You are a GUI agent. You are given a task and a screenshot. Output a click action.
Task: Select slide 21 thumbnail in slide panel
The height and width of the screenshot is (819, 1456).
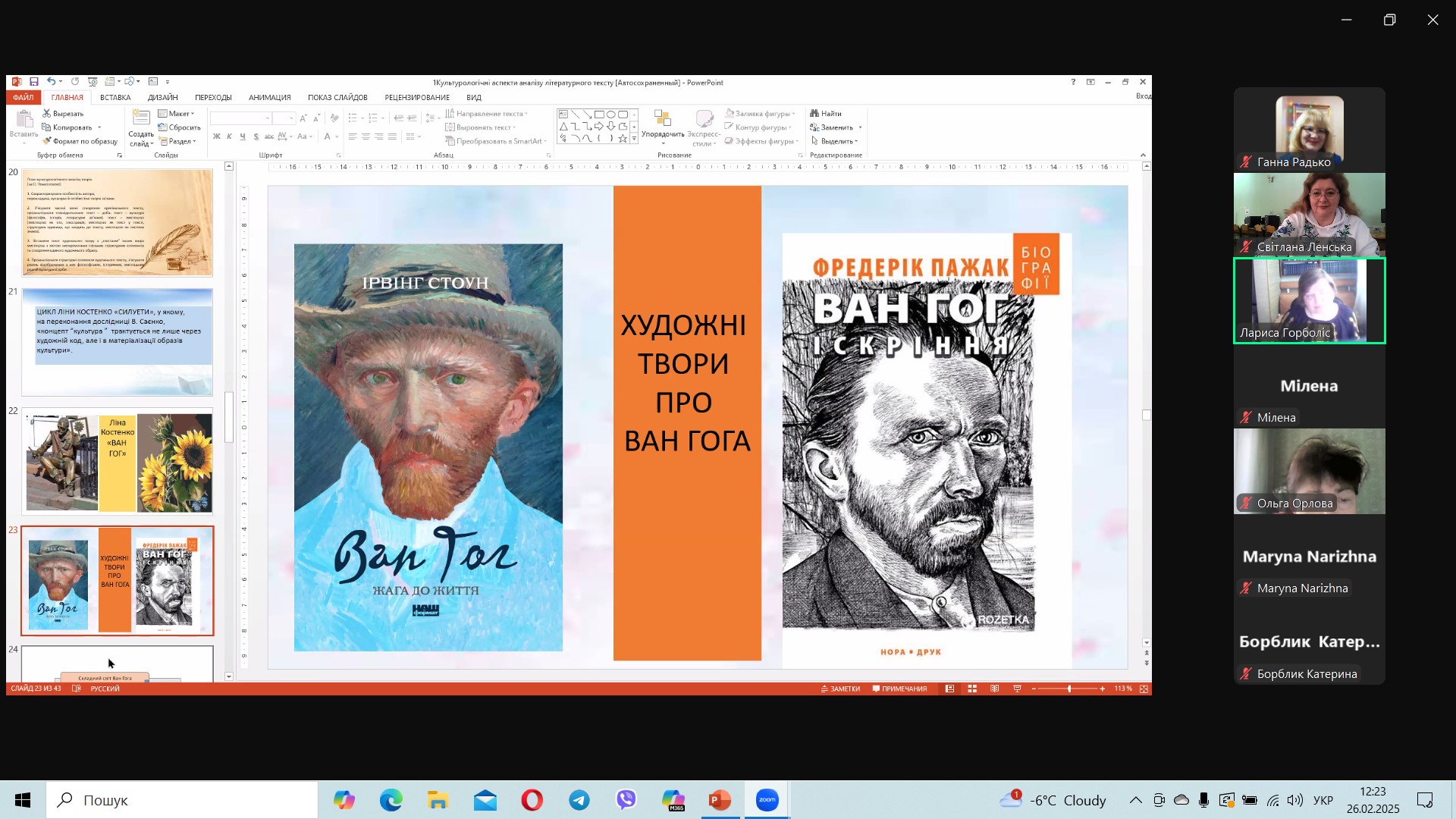[x=118, y=342]
